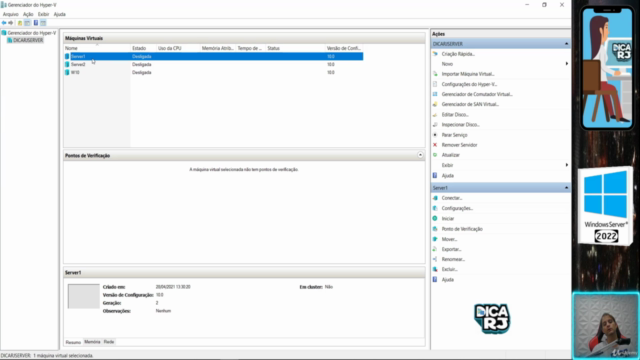
Task: Click the DICARJSERVER server icon in tree
Action: 10,40
